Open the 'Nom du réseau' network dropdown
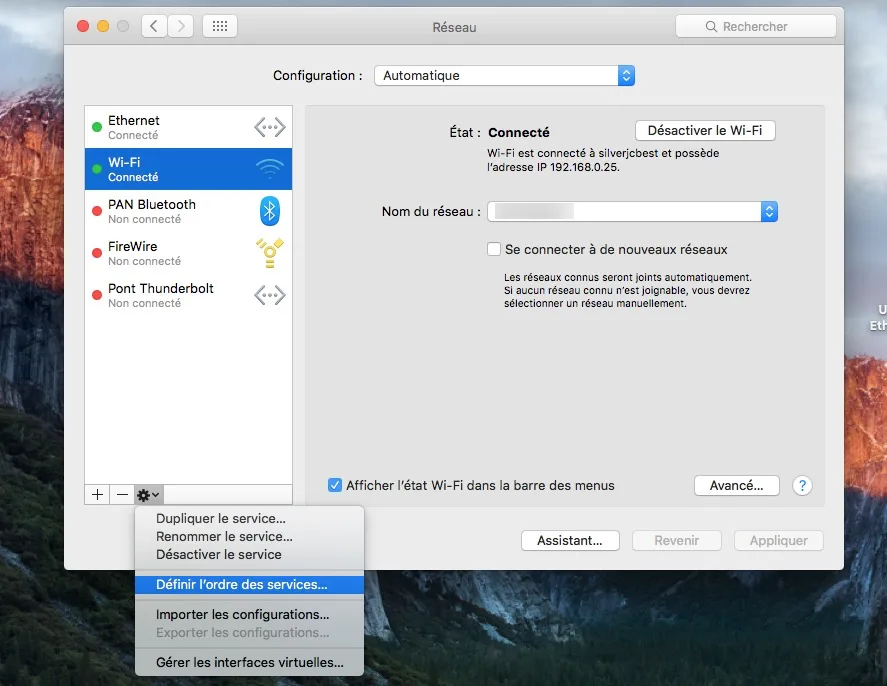The height and width of the screenshot is (686, 887). click(768, 211)
